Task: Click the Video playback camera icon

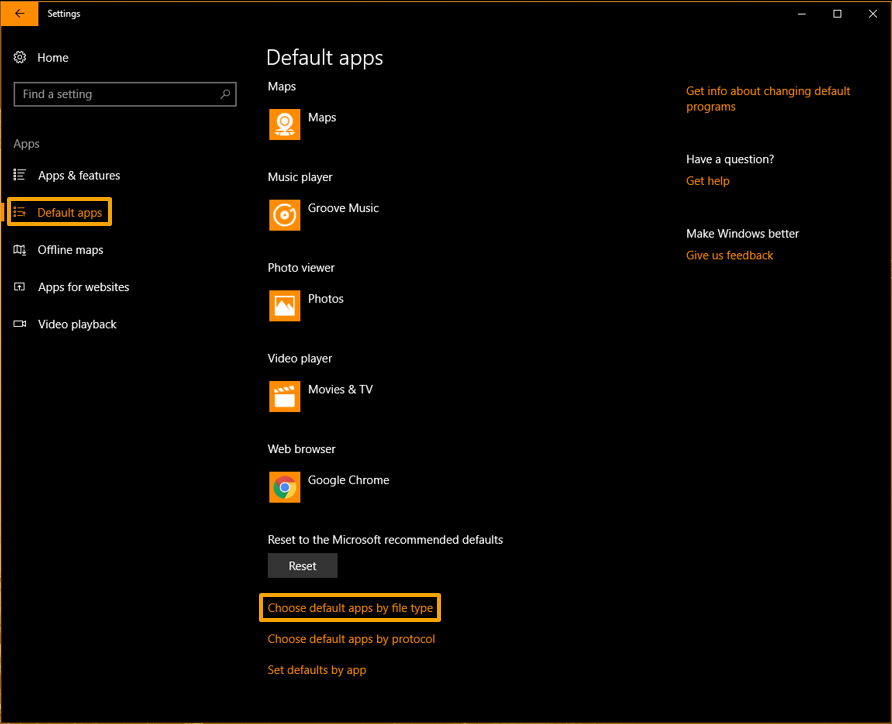Action: (x=20, y=324)
